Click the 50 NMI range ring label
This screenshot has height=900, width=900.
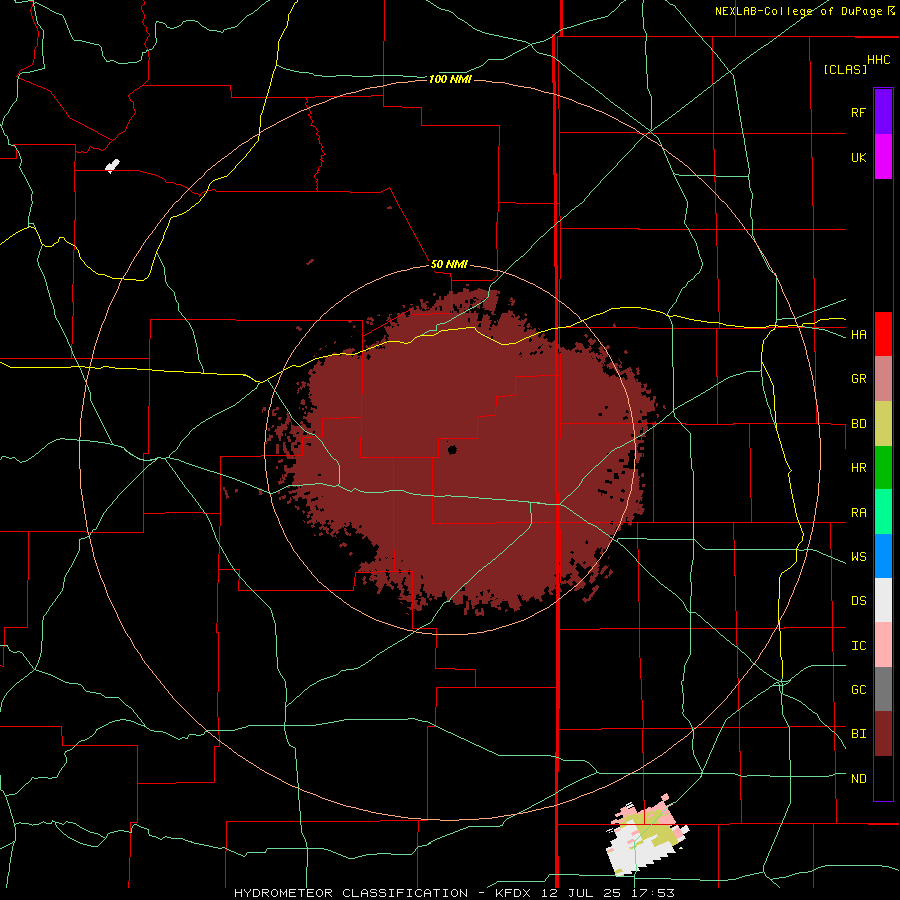click(449, 264)
